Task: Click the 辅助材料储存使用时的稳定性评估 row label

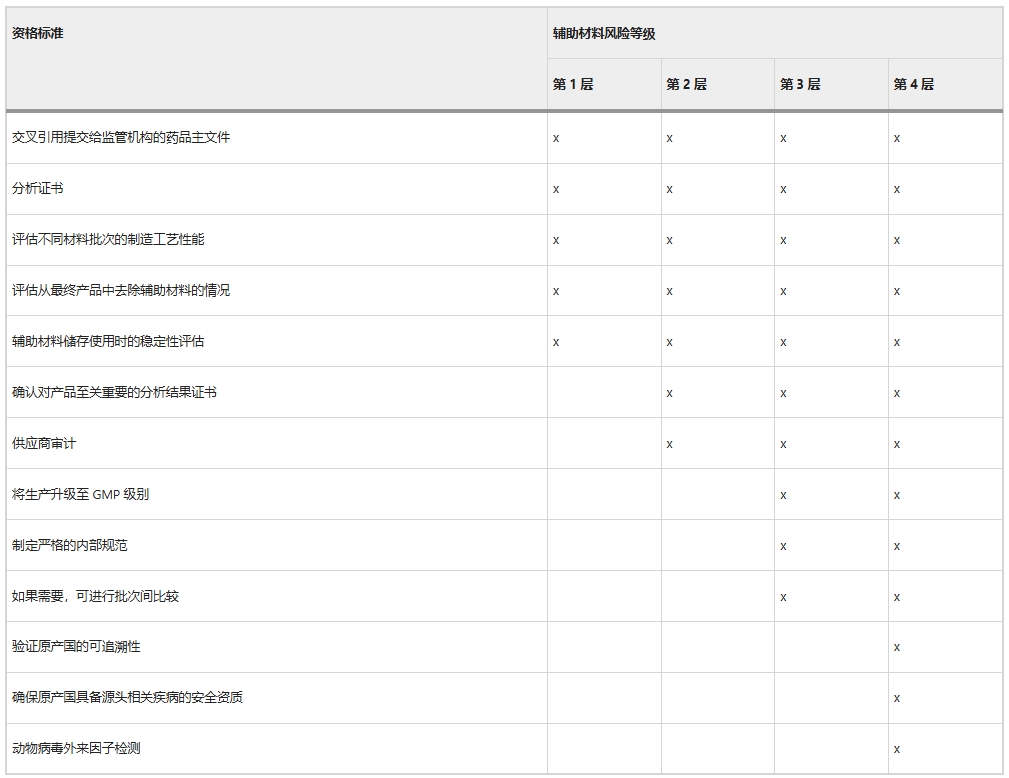Action: click(108, 341)
